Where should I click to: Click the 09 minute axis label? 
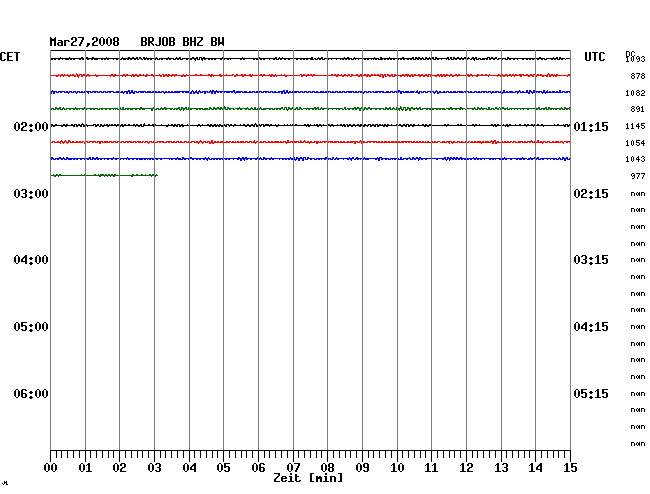362,468
